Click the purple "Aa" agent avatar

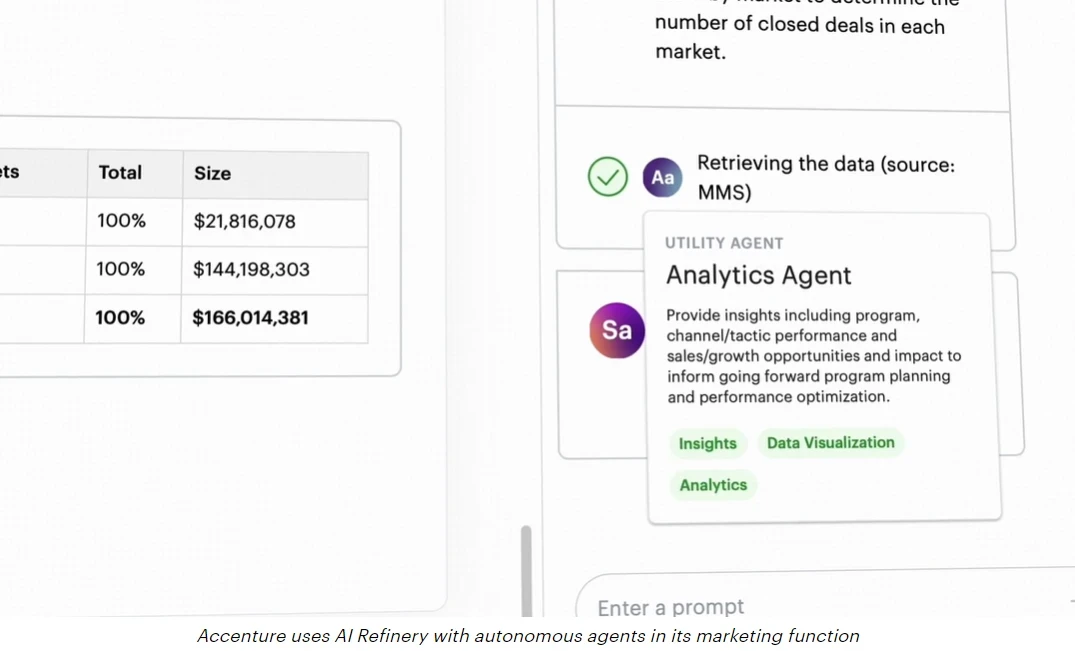tap(662, 177)
